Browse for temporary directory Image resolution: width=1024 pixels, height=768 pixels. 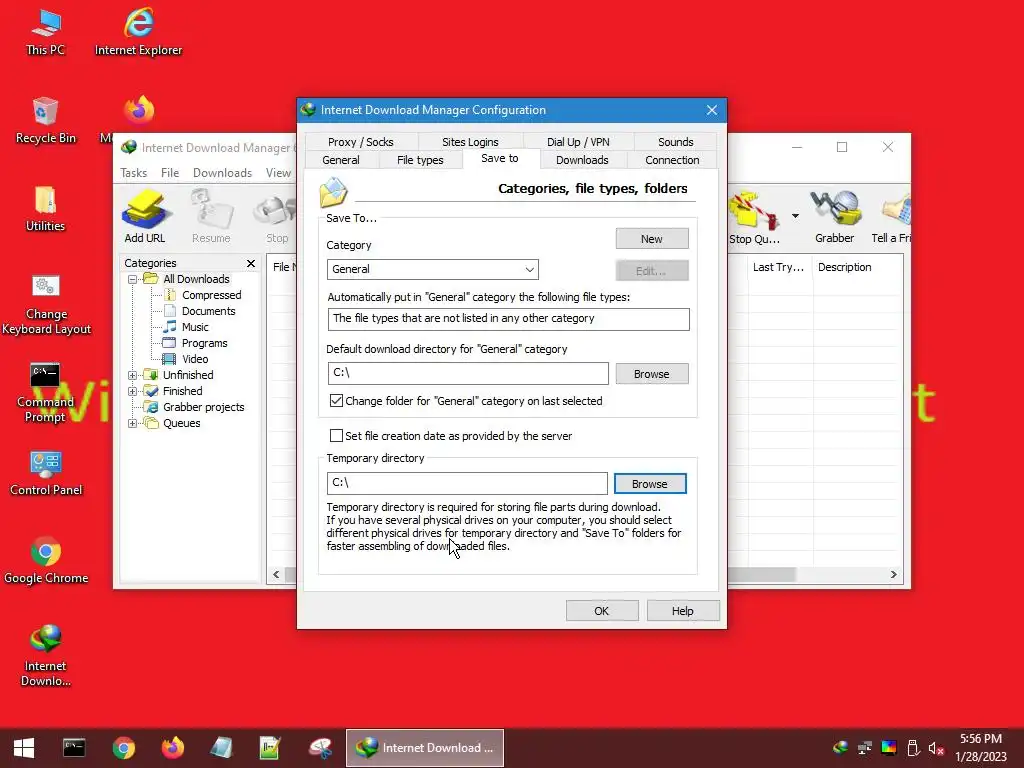pos(650,484)
